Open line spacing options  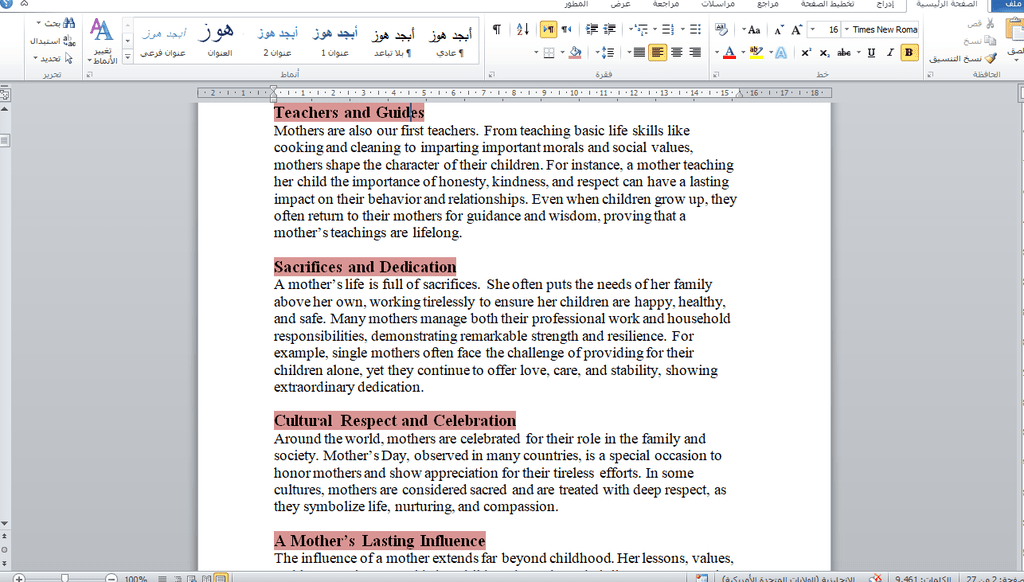point(607,52)
